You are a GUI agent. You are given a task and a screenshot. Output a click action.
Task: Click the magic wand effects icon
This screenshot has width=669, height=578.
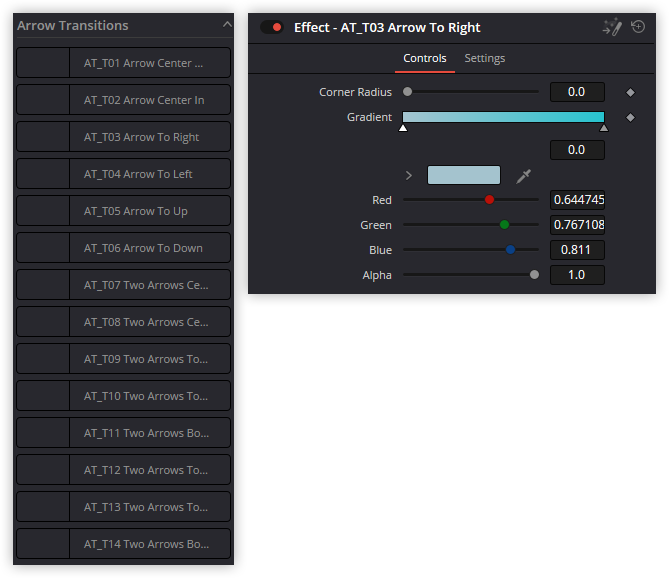pyautogui.click(x=612, y=27)
